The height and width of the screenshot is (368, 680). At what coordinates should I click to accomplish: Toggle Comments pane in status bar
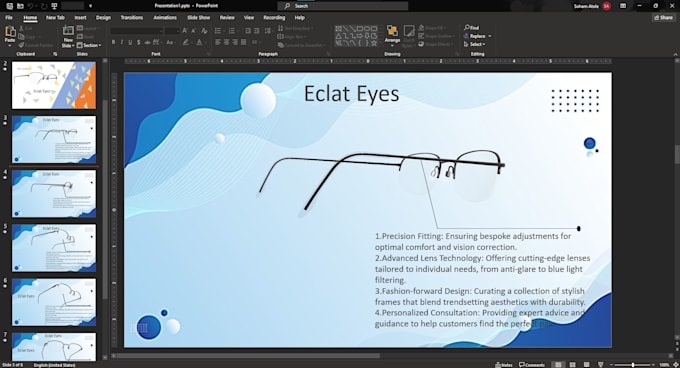(x=532, y=365)
